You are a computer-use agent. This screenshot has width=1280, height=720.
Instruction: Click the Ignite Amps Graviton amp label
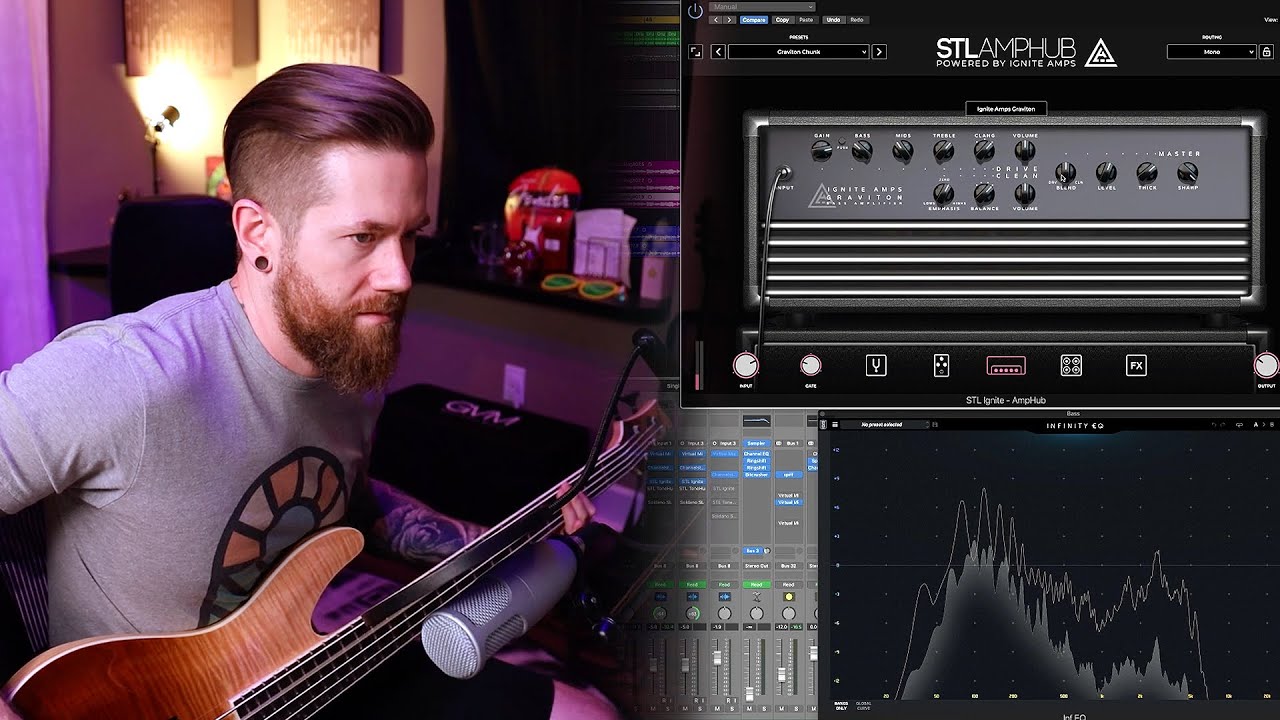coord(1006,108)
